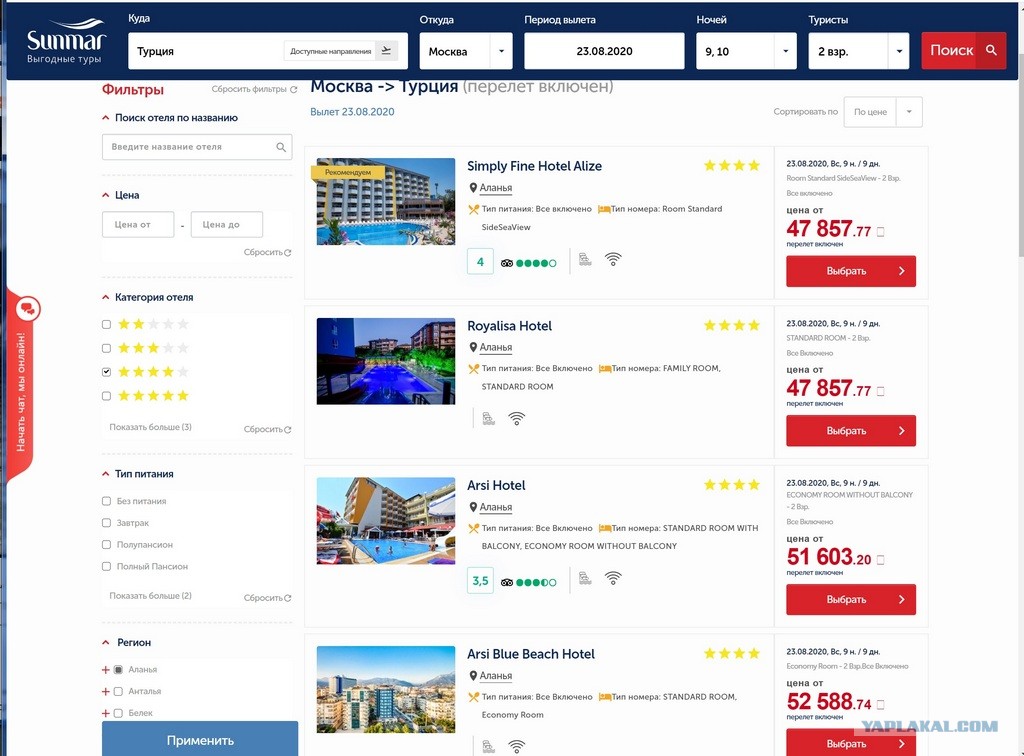
Task: Click plus icon to expand Аланья region
Action: 106,670
